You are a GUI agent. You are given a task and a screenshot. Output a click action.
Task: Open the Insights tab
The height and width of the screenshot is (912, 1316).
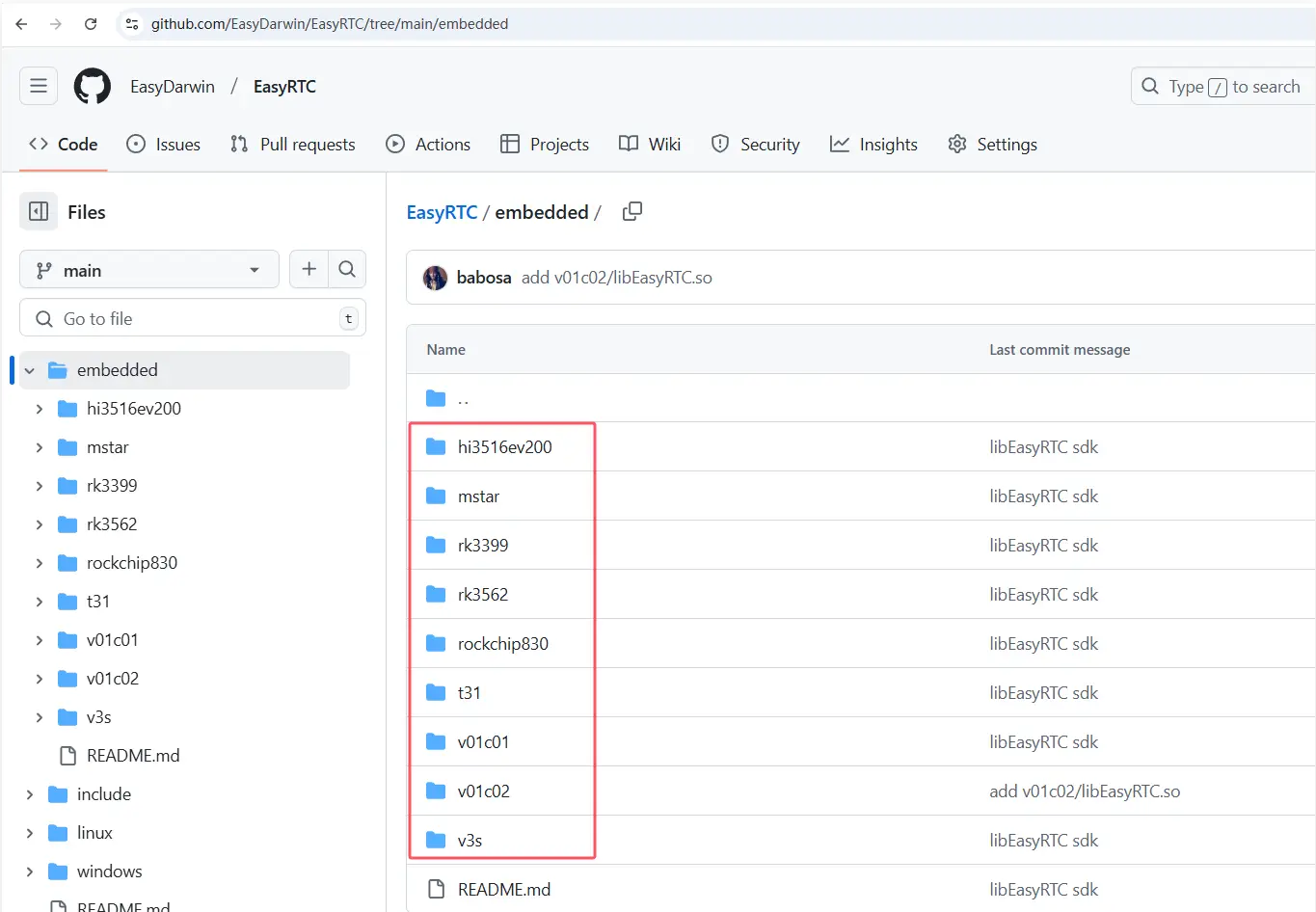873,144
